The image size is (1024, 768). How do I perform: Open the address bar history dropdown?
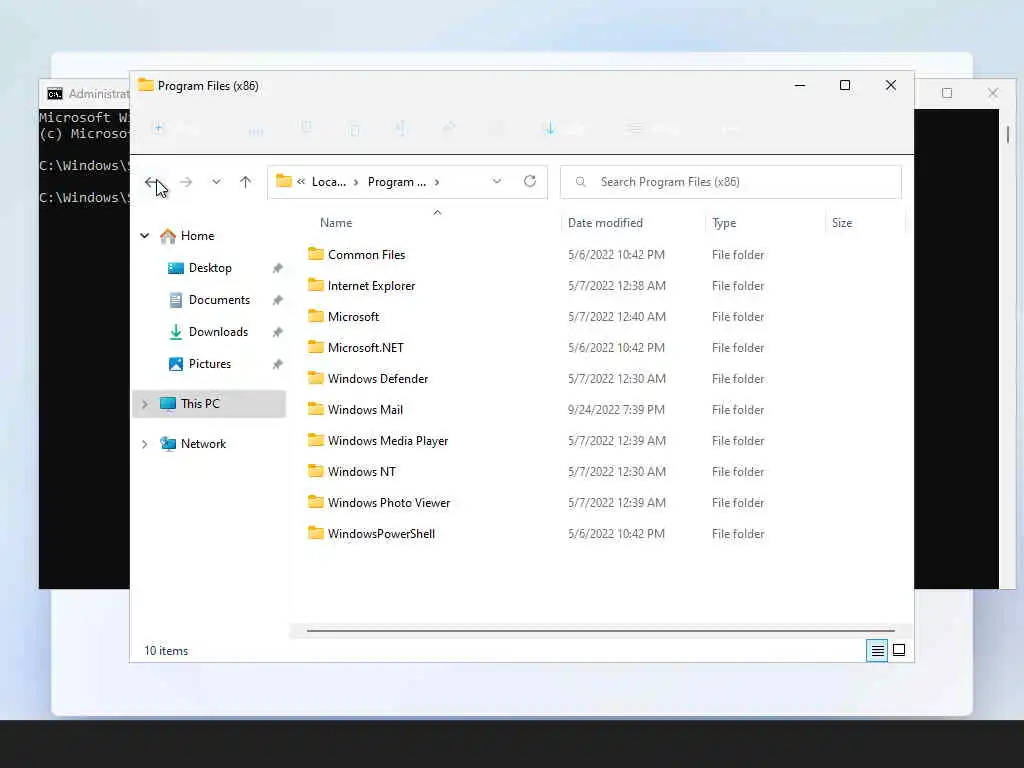(x=497, y=182)
